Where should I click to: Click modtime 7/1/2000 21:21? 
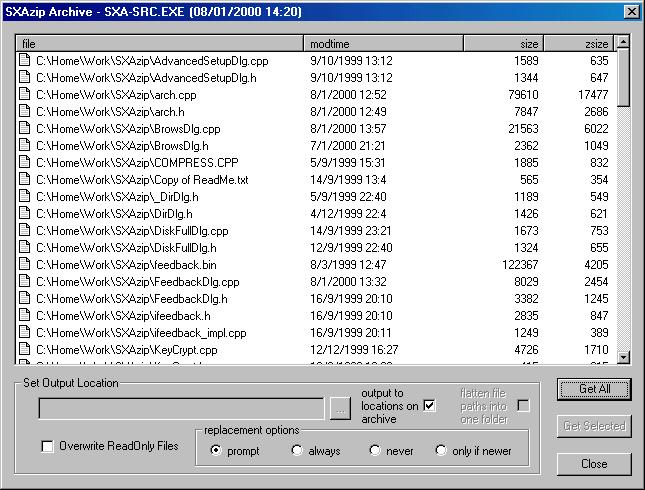pyautogui.click(x=348, y=146)
